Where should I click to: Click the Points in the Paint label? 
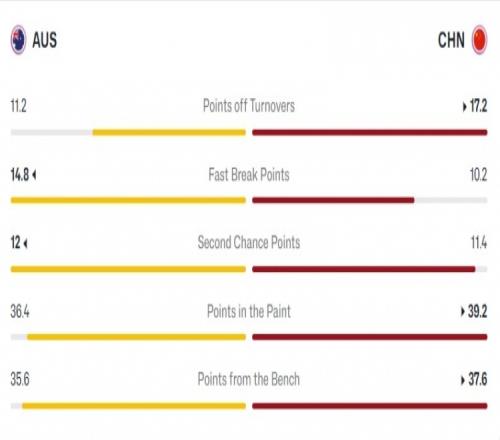pyautogui.click(x=249, y=311)
